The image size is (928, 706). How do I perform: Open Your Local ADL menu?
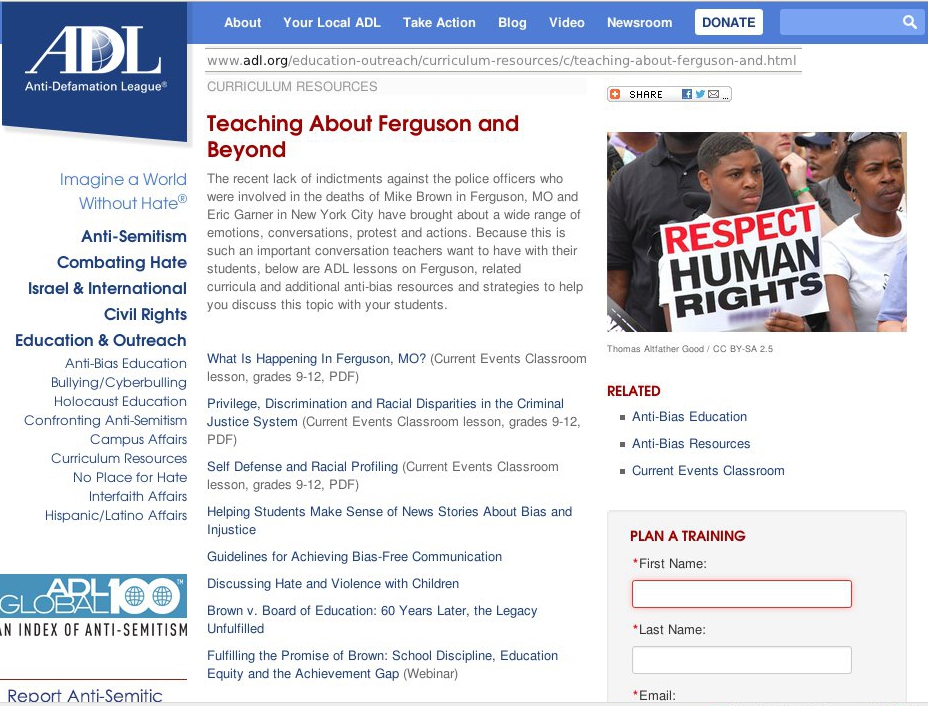point(332,22)
